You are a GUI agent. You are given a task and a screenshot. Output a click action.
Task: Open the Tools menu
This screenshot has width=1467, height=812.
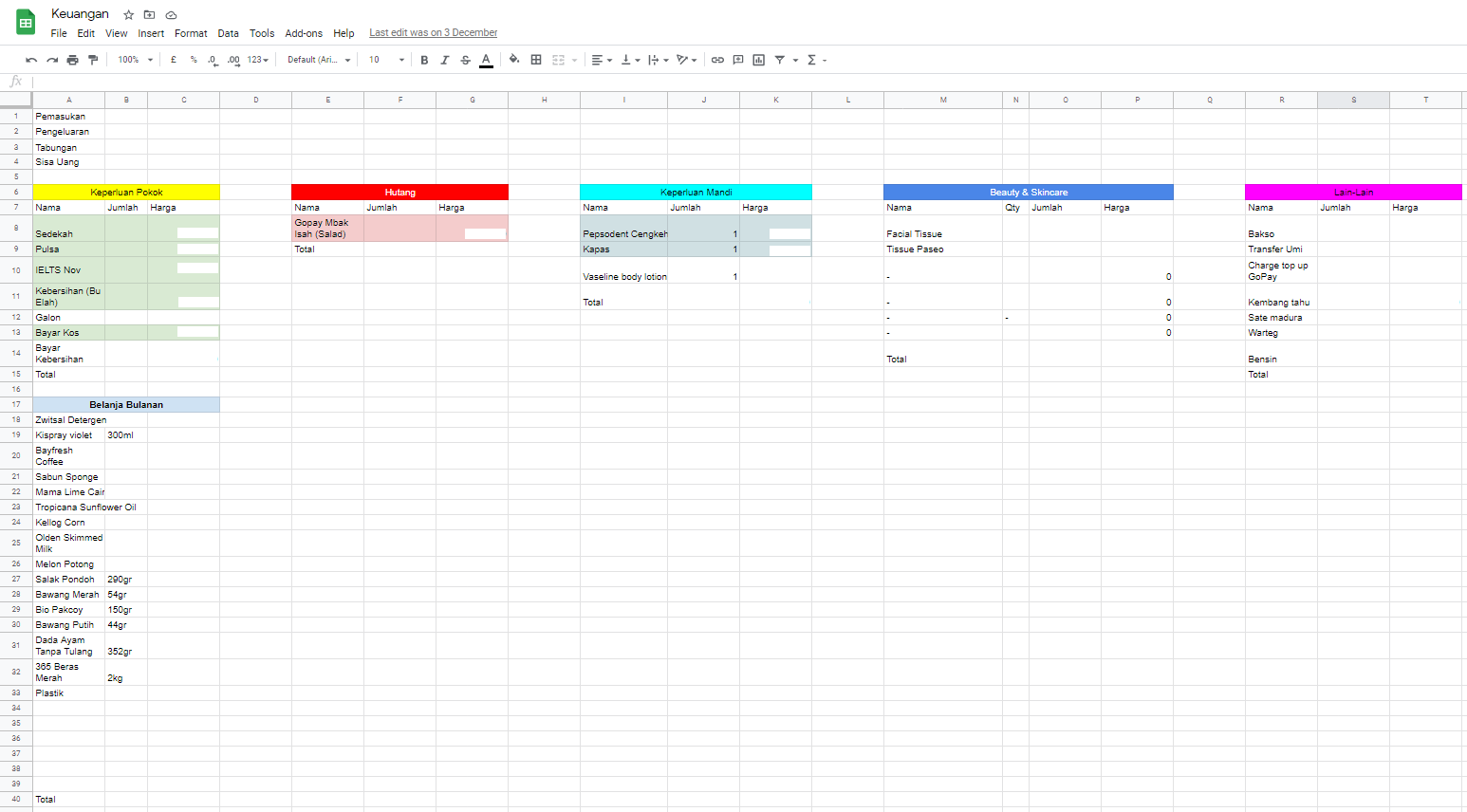tap(262, 33)
